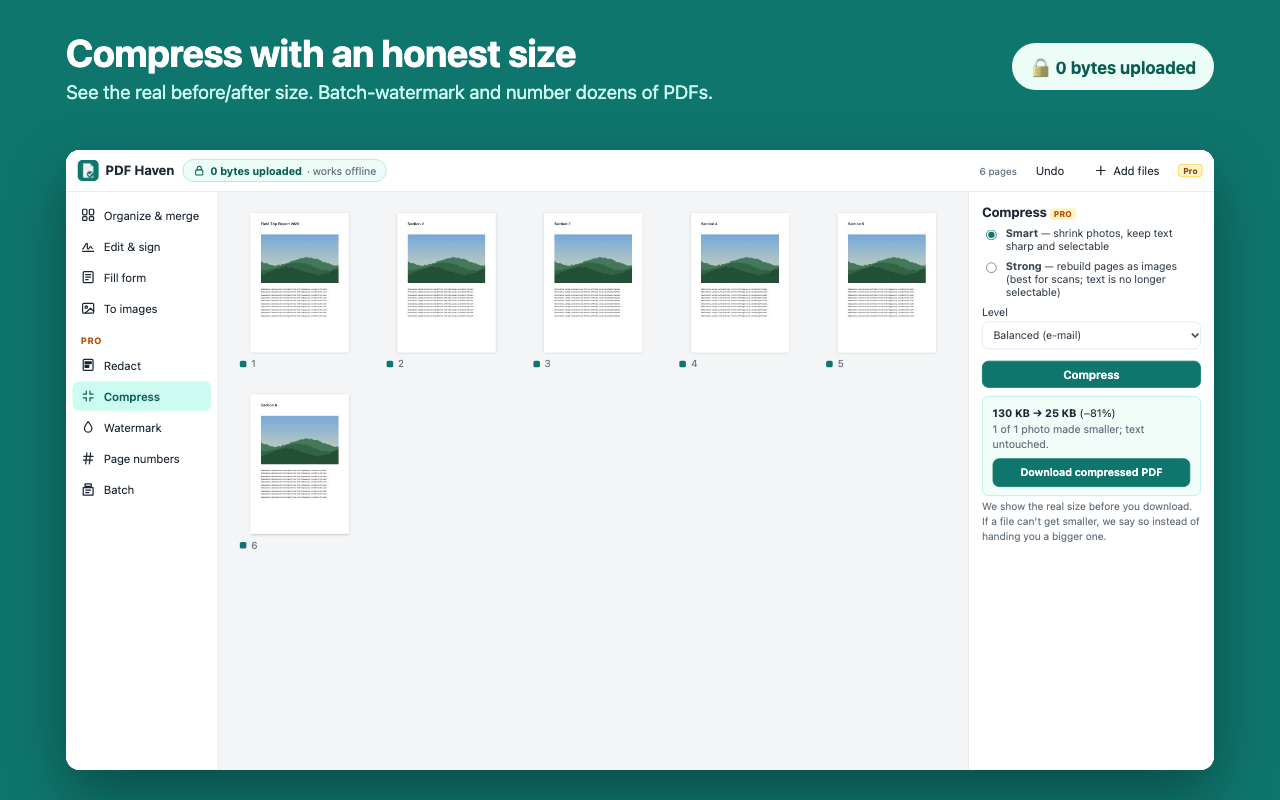This screenshot has width=1280, height=800.
Task: Toggle the selection marker for page 6
Action: [x=243, y=546]
